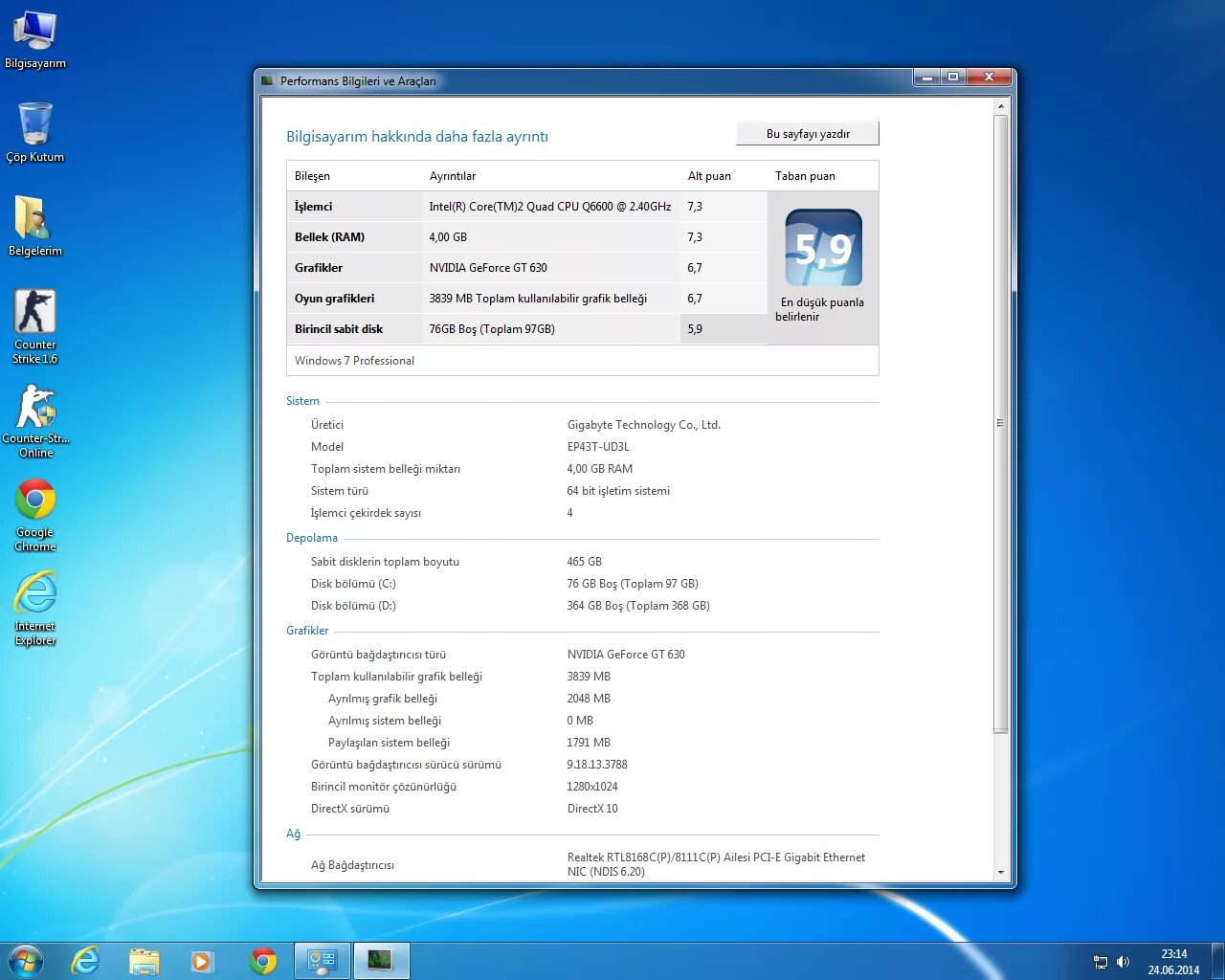This screenshot has height=980, width=1225.
Task: Click the Realtek RTL8168C network adapter text
Action: (716, 864)
